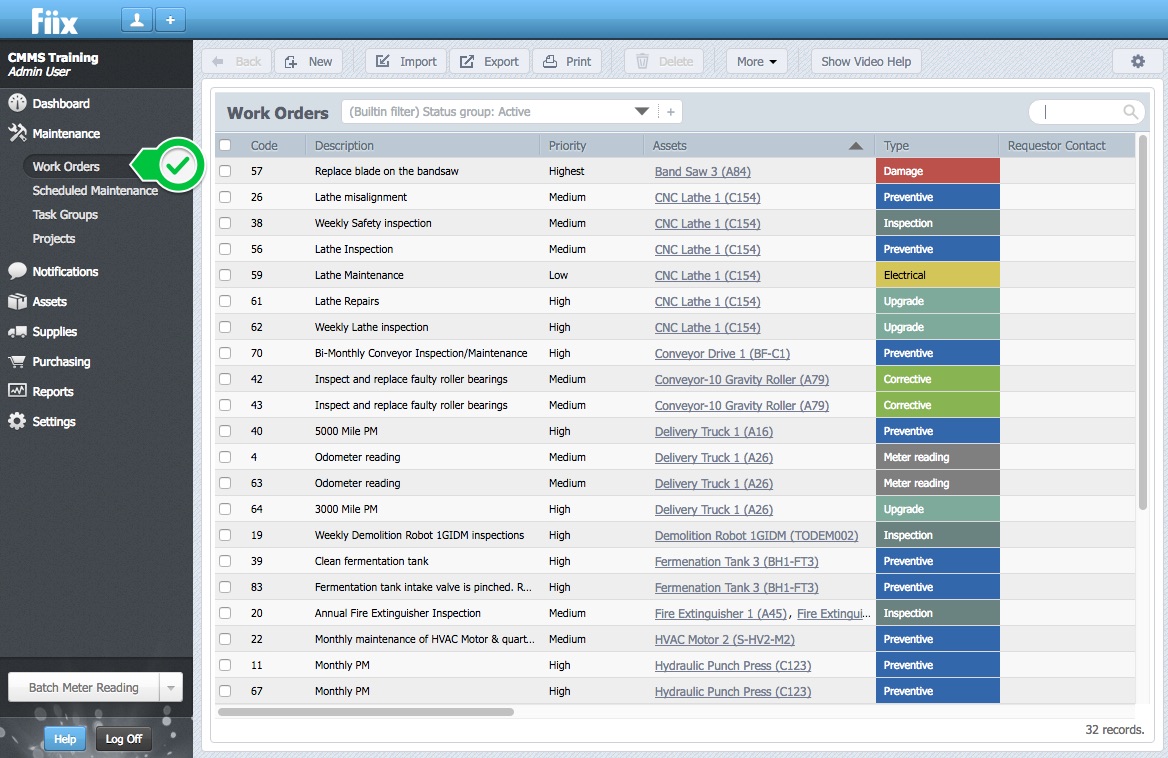Tick the 5000 Mile PM row checkbox
Screen dimensions: 1168x758
pos(225,431)
